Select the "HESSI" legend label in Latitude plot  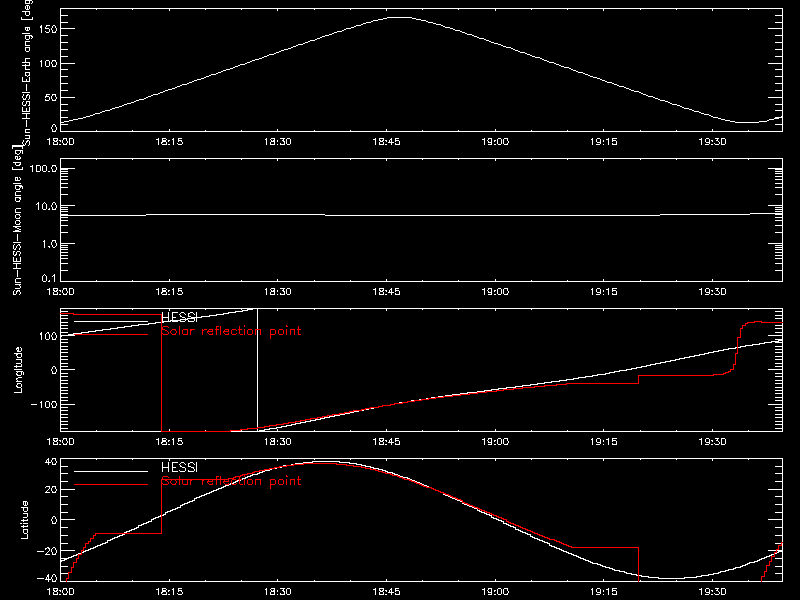point(179,467)
